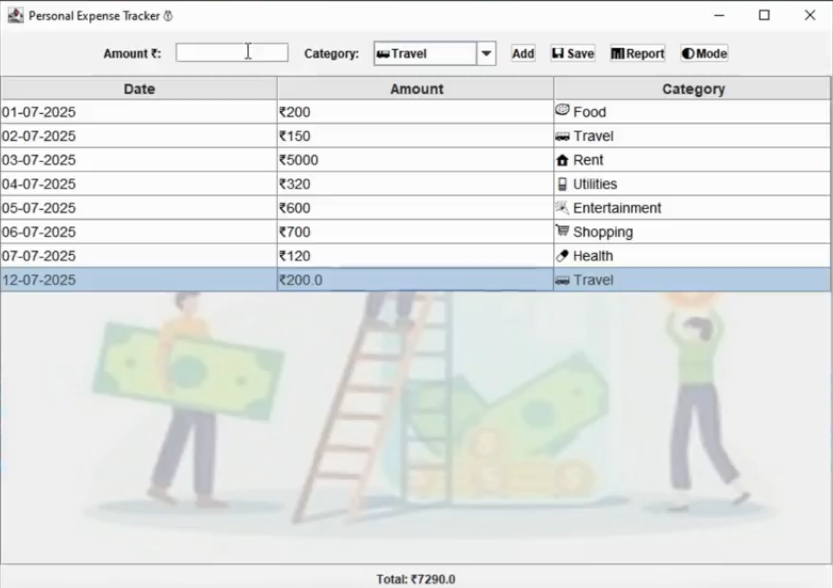Click the Category: label

331,54
